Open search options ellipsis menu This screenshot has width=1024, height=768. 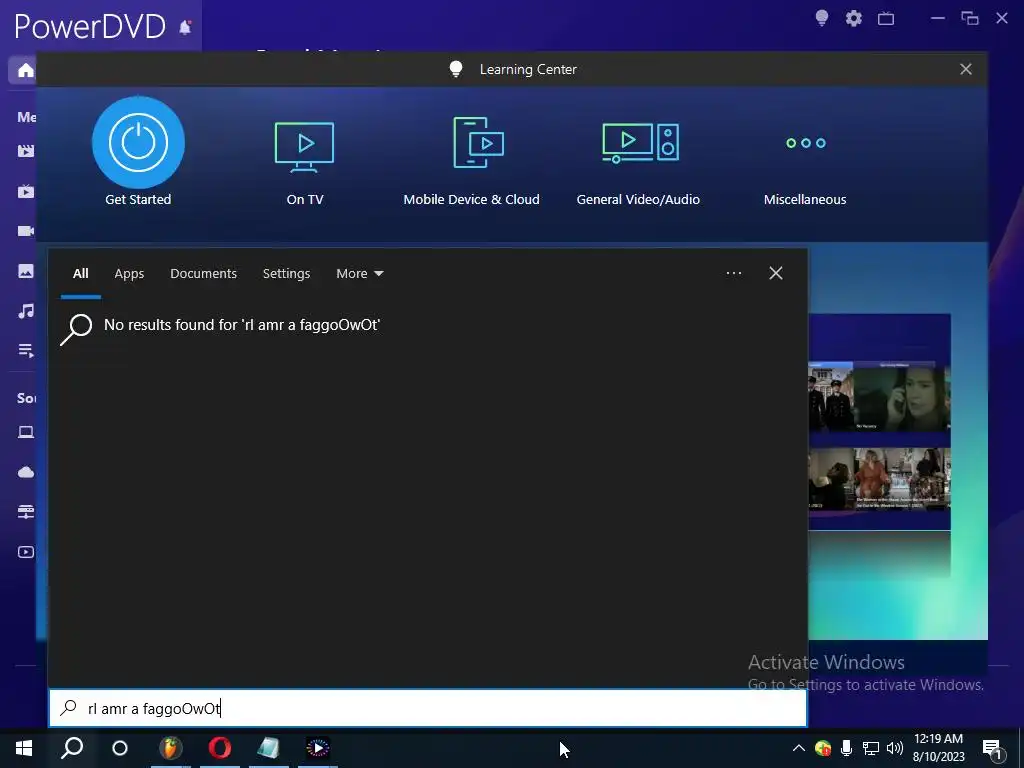click(733, 273)
